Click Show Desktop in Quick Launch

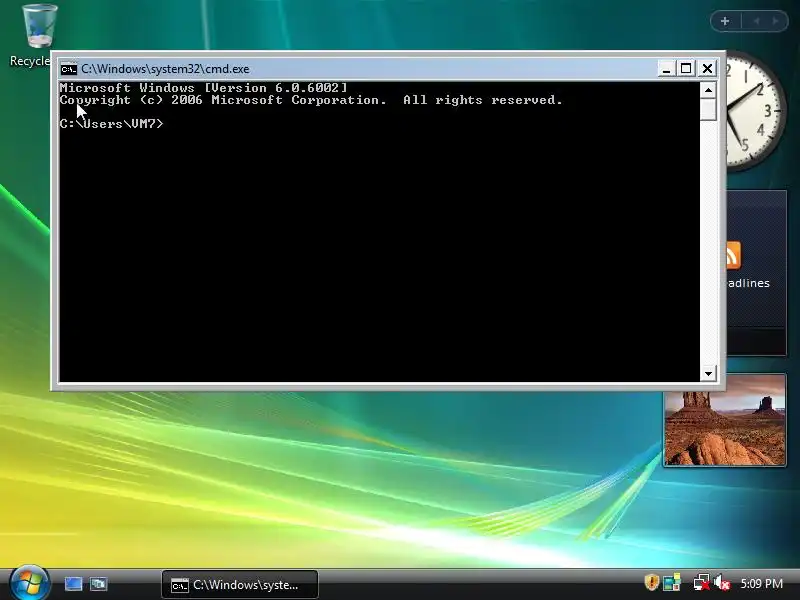click(x=73, y=584)
